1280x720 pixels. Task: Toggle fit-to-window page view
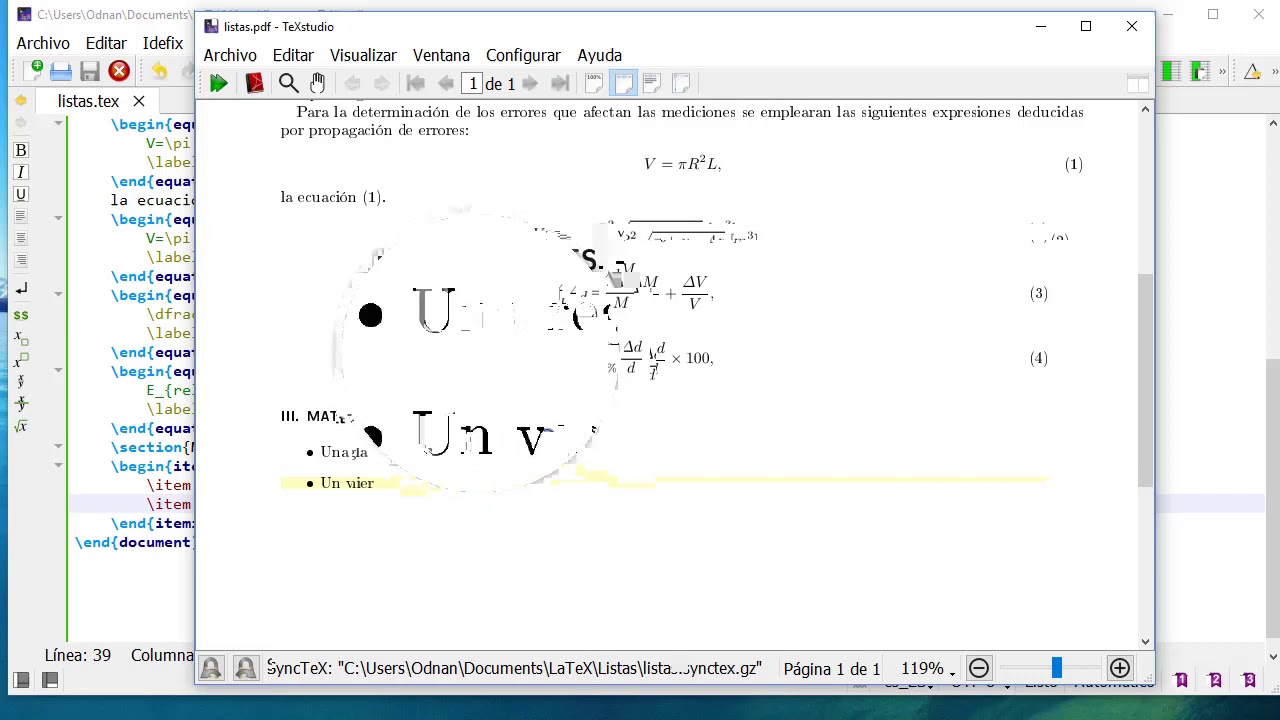coord(681,84)
